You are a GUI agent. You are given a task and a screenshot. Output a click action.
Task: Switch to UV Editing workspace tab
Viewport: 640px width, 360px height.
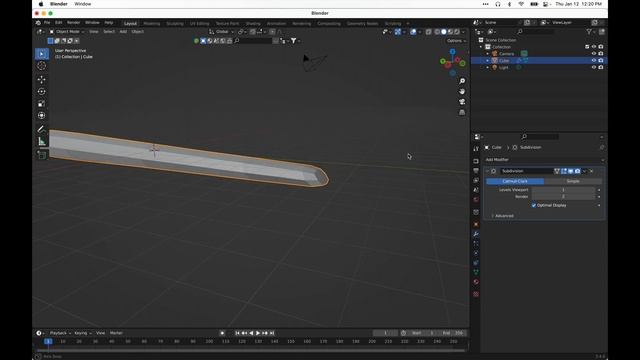(x=200, y=24)
